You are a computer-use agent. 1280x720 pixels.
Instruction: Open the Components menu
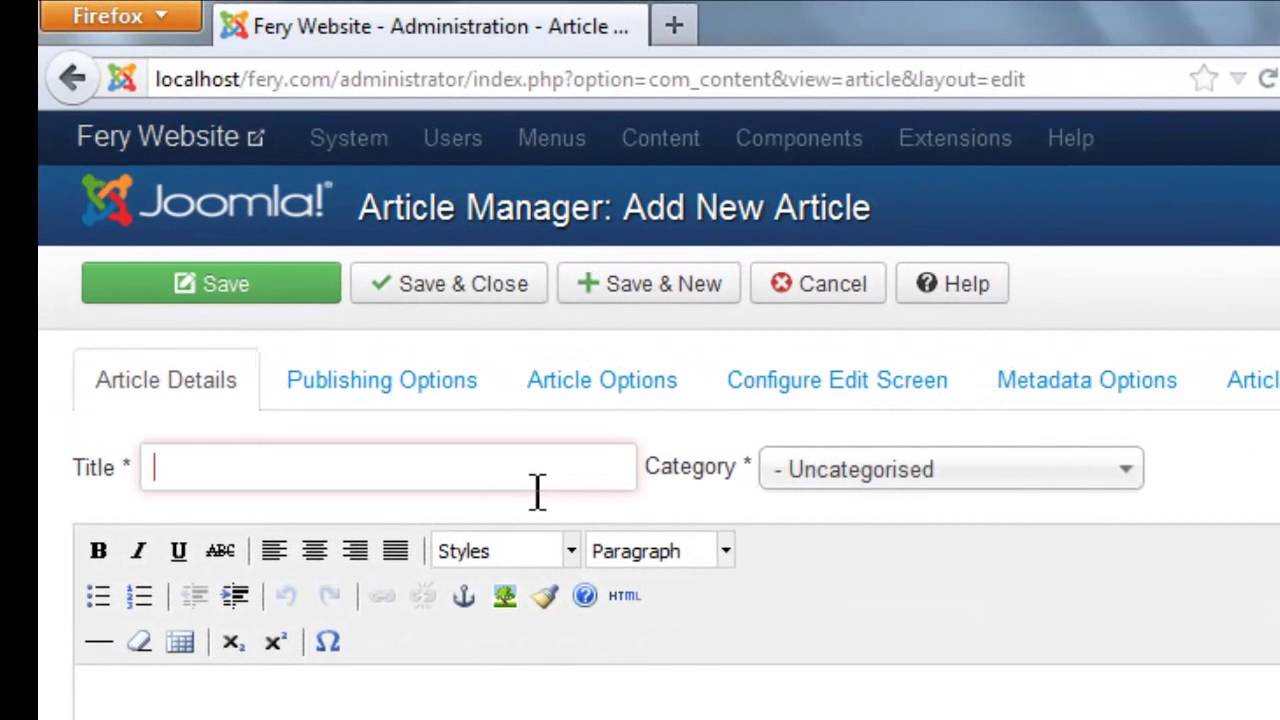pyautogui.click(x=799, y=138)
